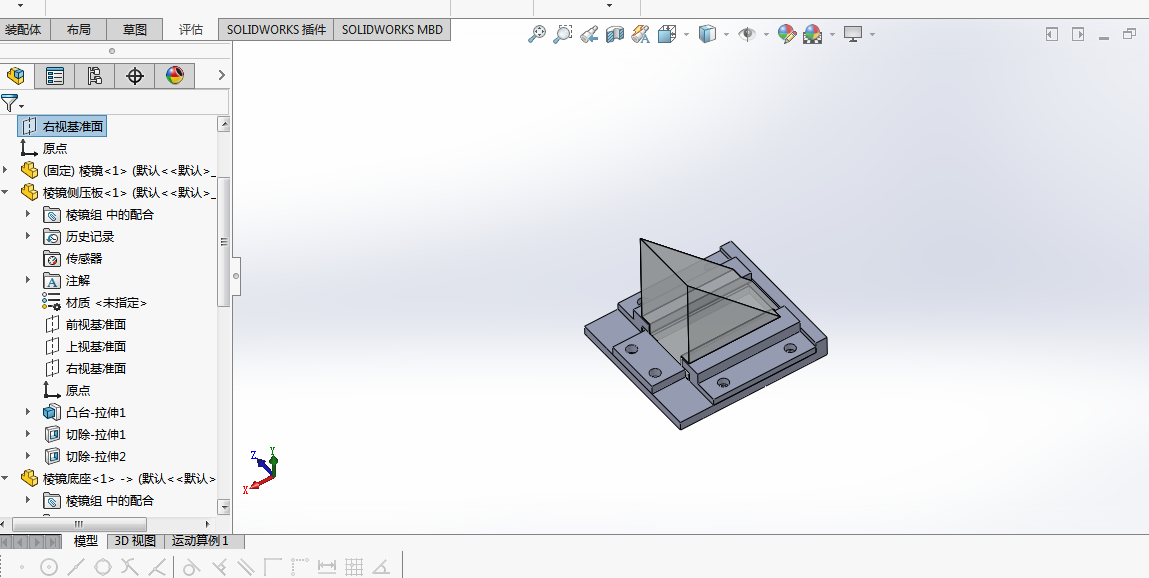Open the SOLIDWORKS 插件 tab
The image size is (1149, 578).
[x=276, y=29]
